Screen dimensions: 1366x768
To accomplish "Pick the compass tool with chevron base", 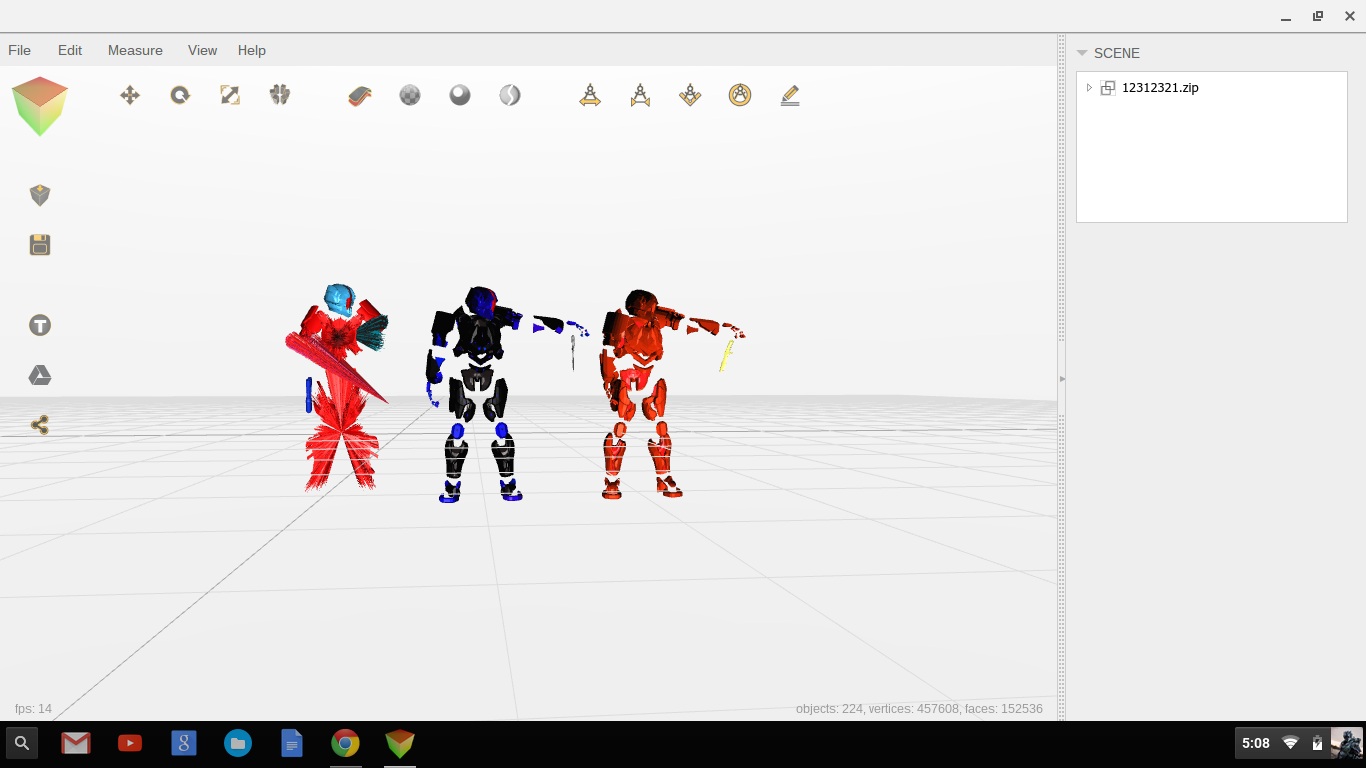I will 690,95.
